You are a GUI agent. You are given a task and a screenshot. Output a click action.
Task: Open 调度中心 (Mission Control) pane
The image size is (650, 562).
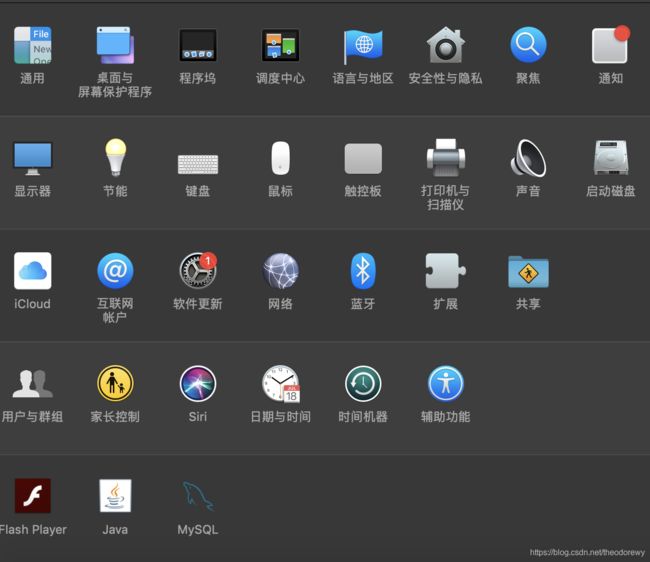(280, 45)
